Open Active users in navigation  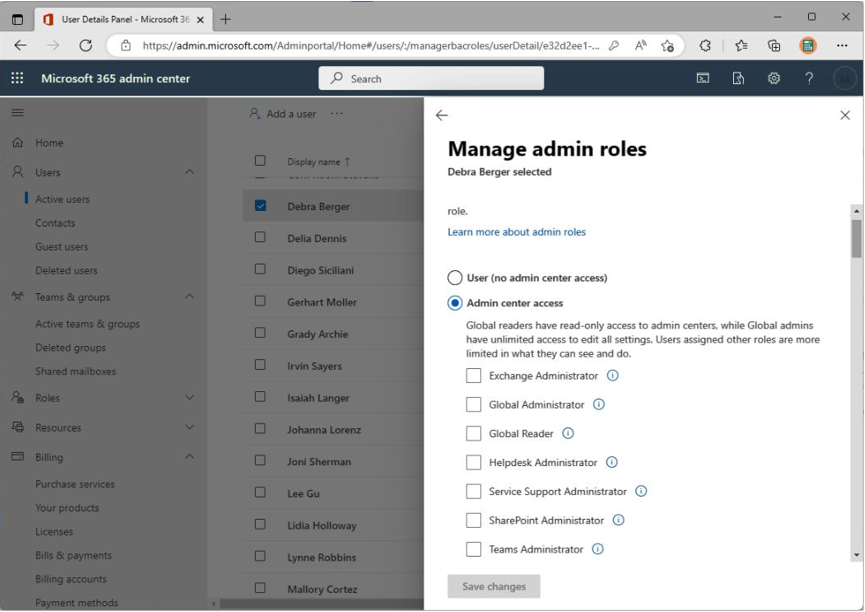click(62, 199)
